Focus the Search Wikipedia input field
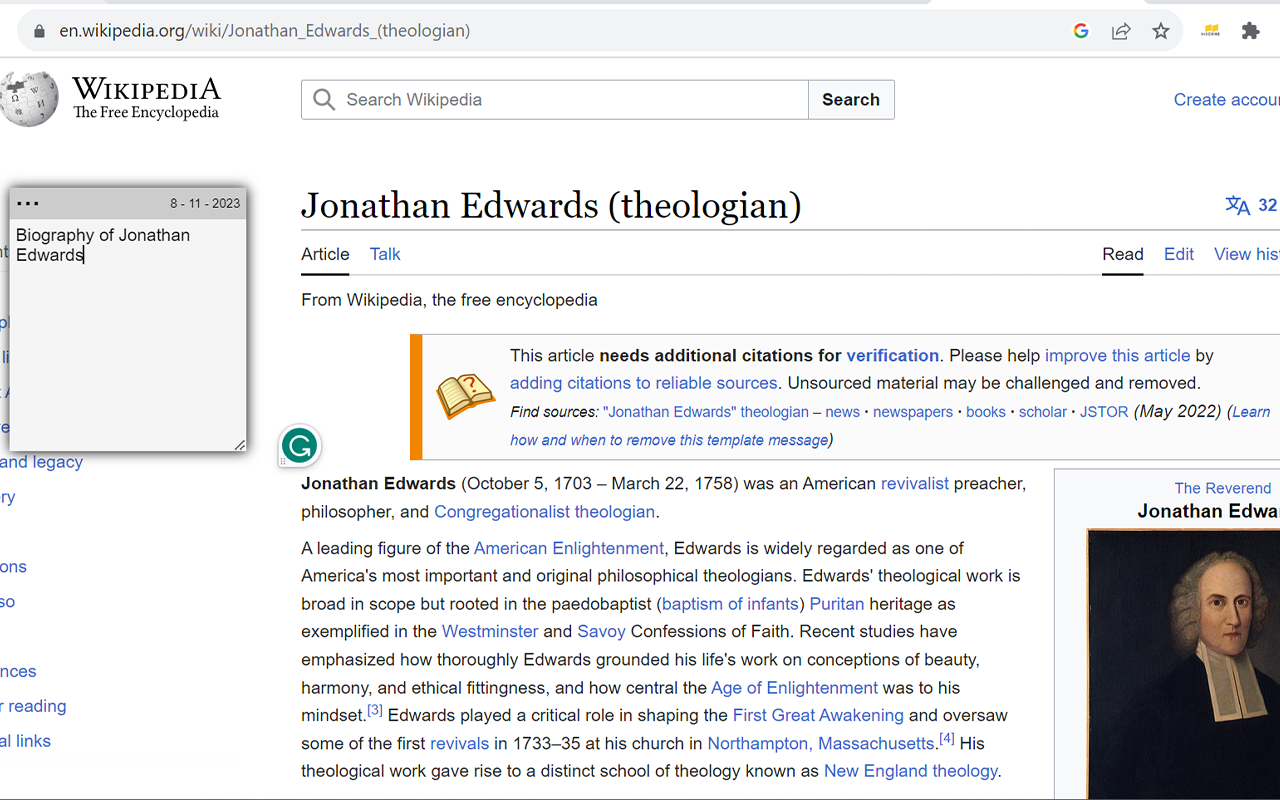This screenshot has width=1280, height=800. pyautogui.click(x=555, y=100)
